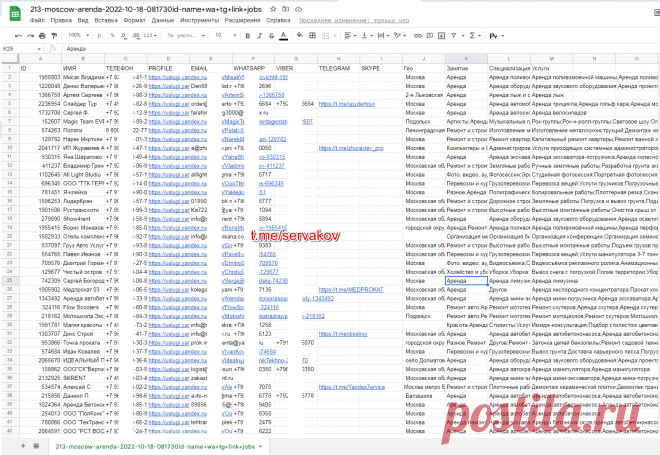Image resolution: width=660 pixels, height=455 pixels.
Task: Open the number format 123 dropdown
Action: coord(150,36)
